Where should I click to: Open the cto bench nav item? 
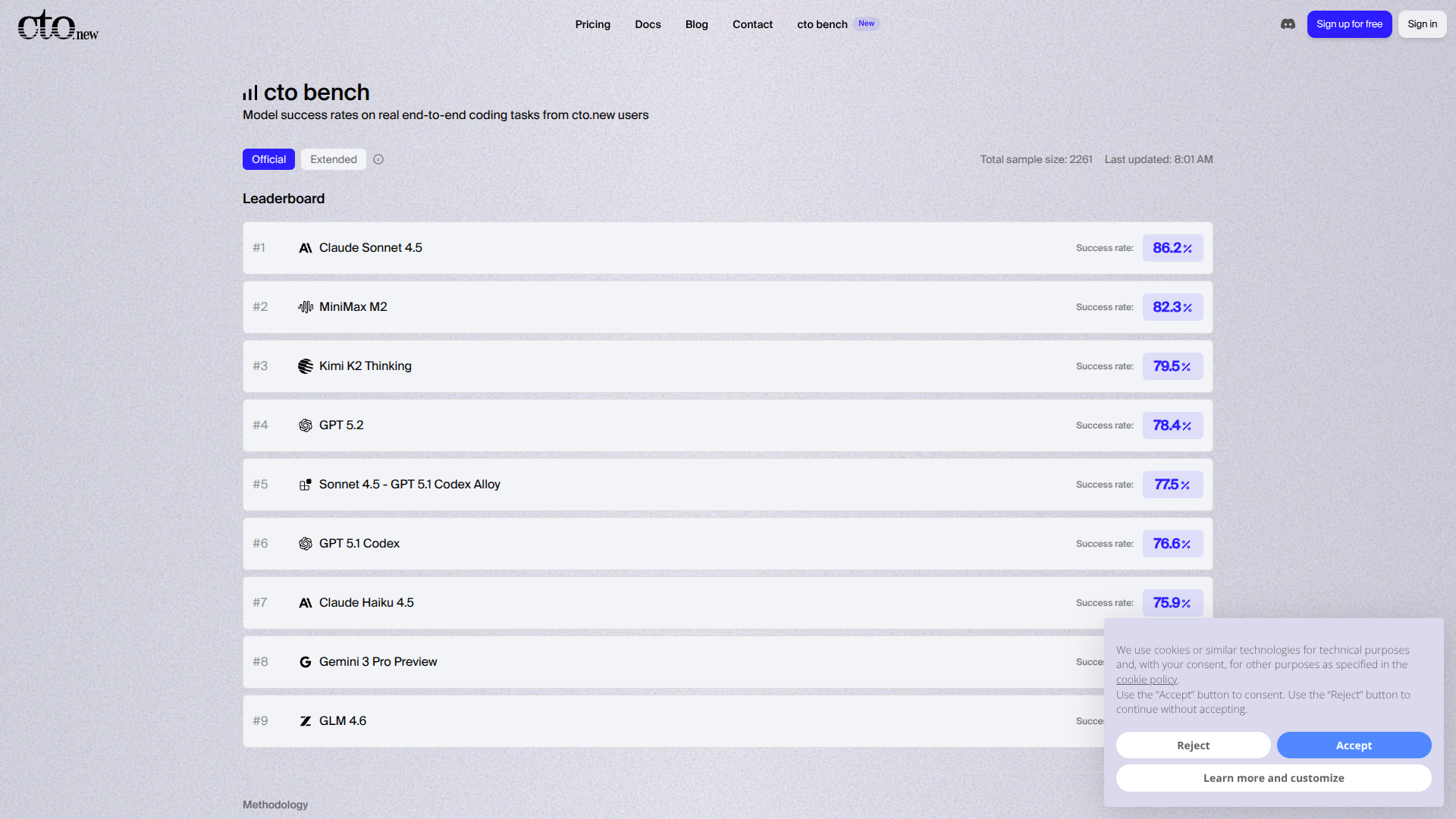[x=822, y=24]
